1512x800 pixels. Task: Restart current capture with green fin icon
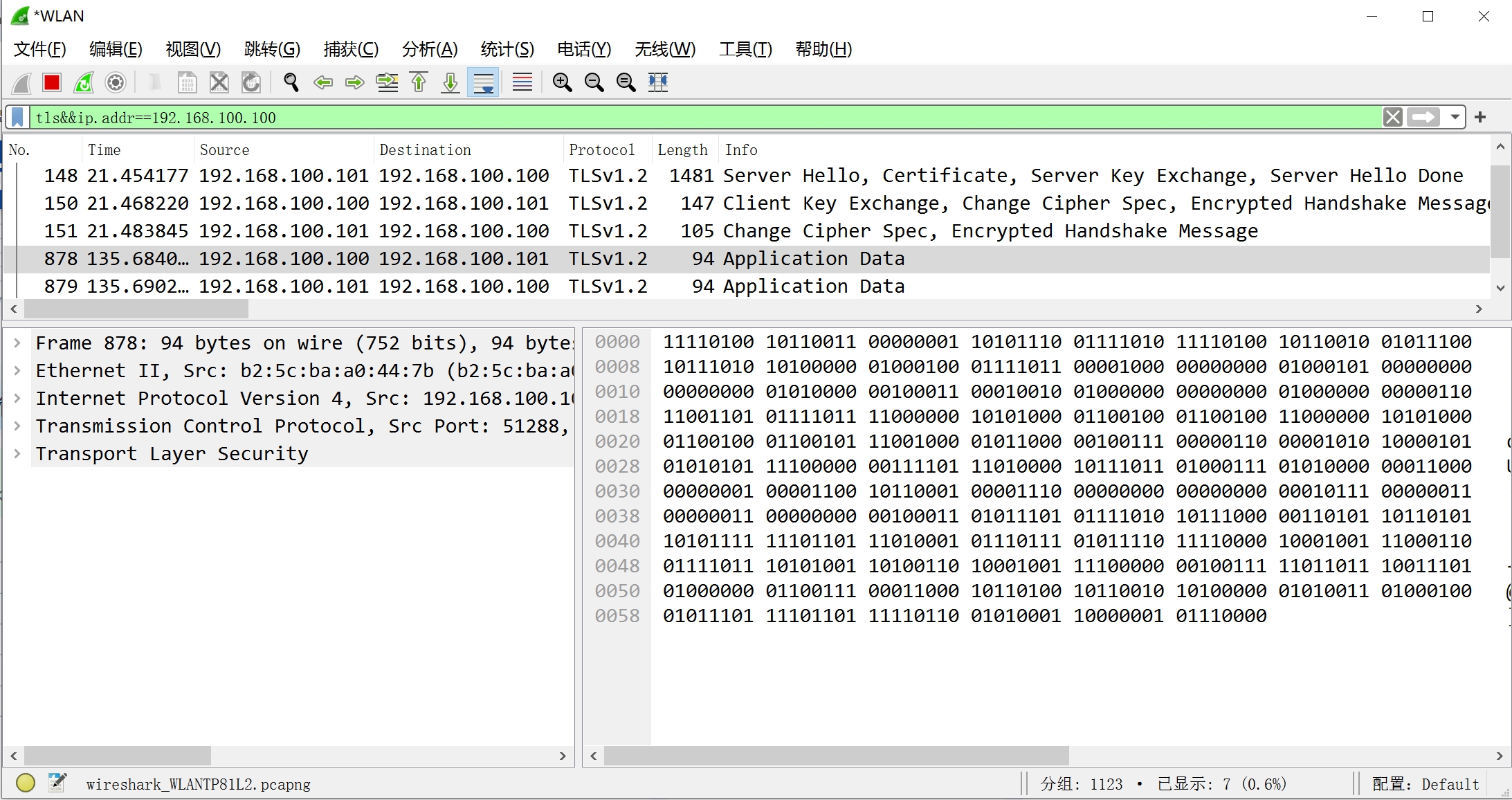coord(84,83)
